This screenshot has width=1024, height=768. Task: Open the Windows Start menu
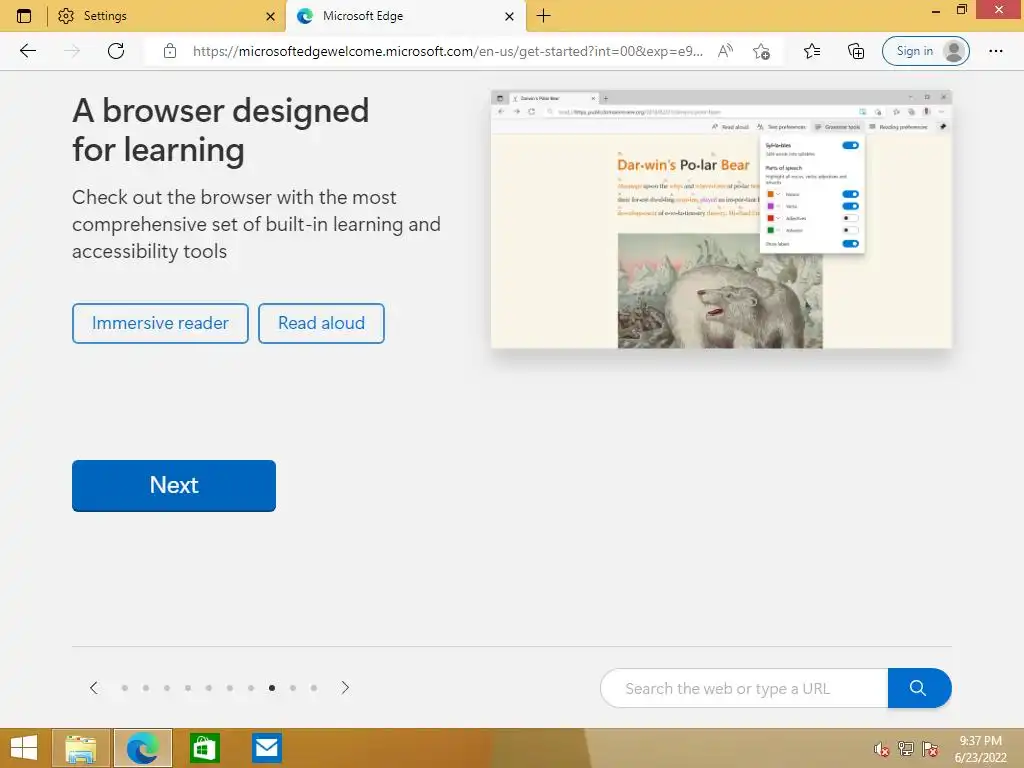24,748
